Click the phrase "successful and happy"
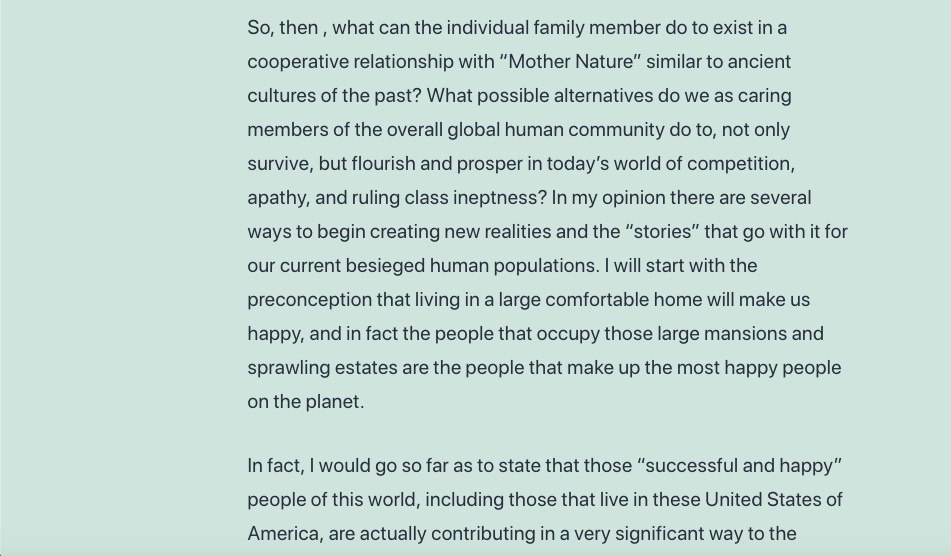This screenshot has height=556, width=951. [x=740, y=466]
